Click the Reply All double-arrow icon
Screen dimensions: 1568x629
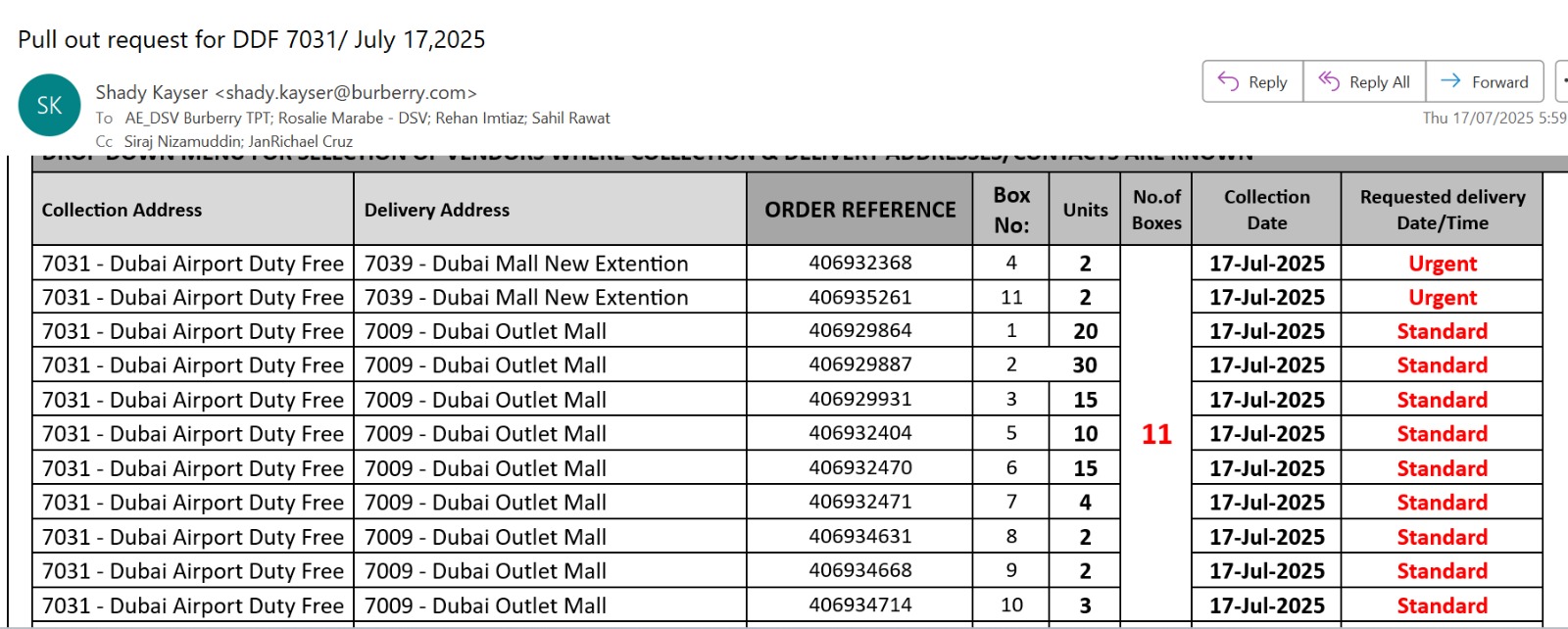click(x=1329, y=81)
